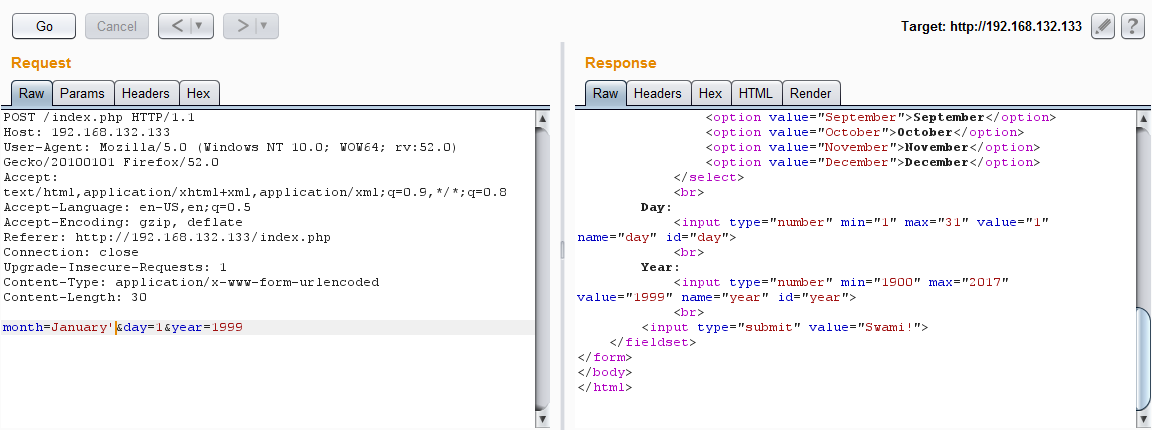
Task: Click the November option line in response
Action: pyautogui.click(x=872, y=147)
